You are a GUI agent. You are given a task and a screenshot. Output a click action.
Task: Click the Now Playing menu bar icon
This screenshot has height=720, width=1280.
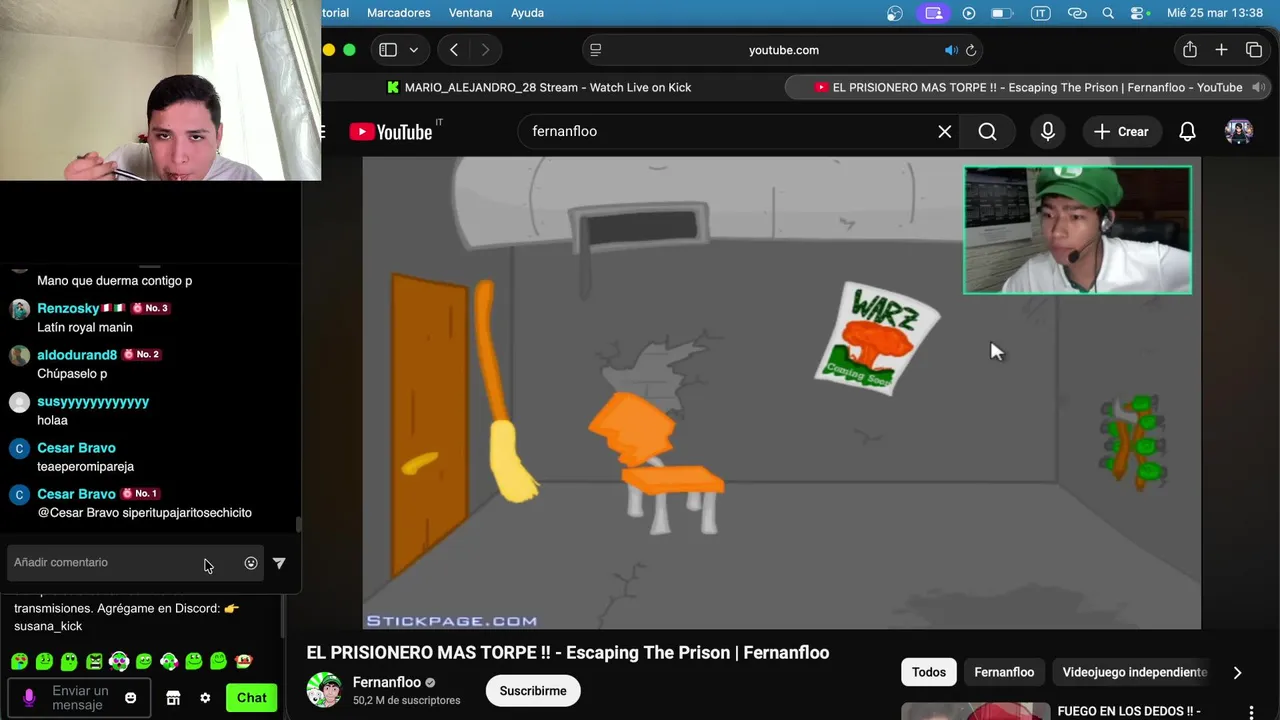[968, 13]
